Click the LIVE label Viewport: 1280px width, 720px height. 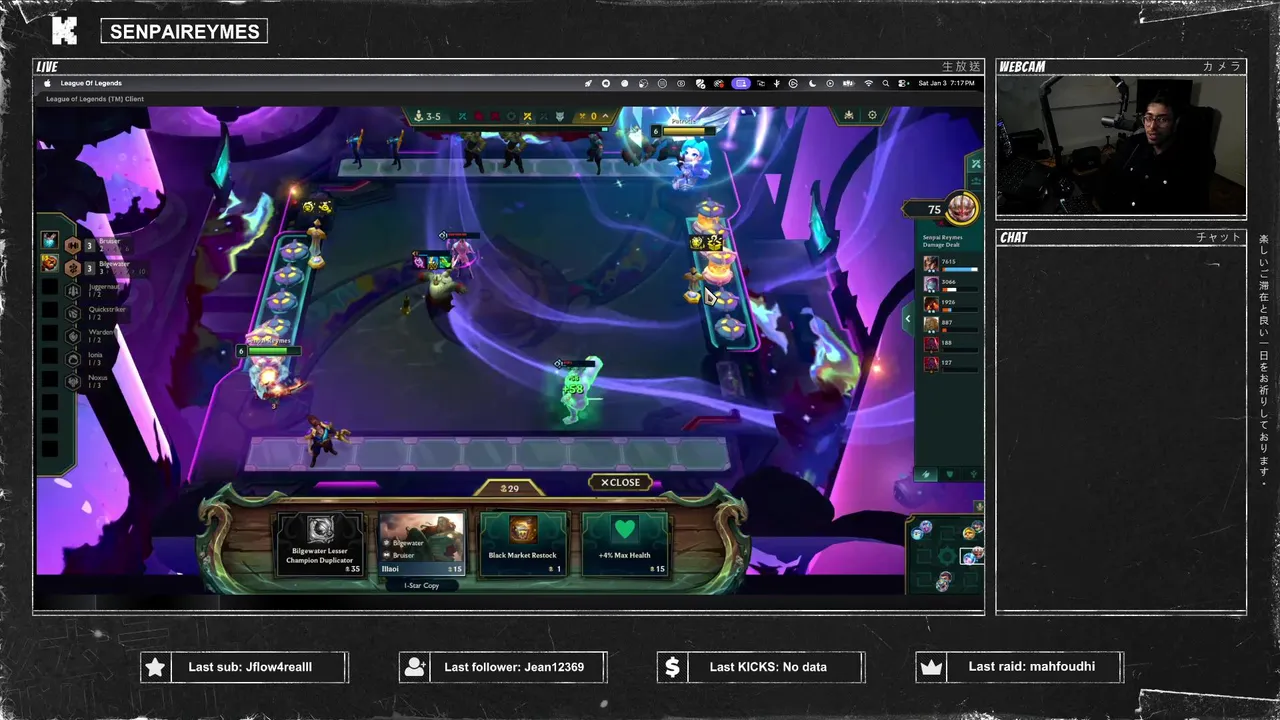[47, 66]
